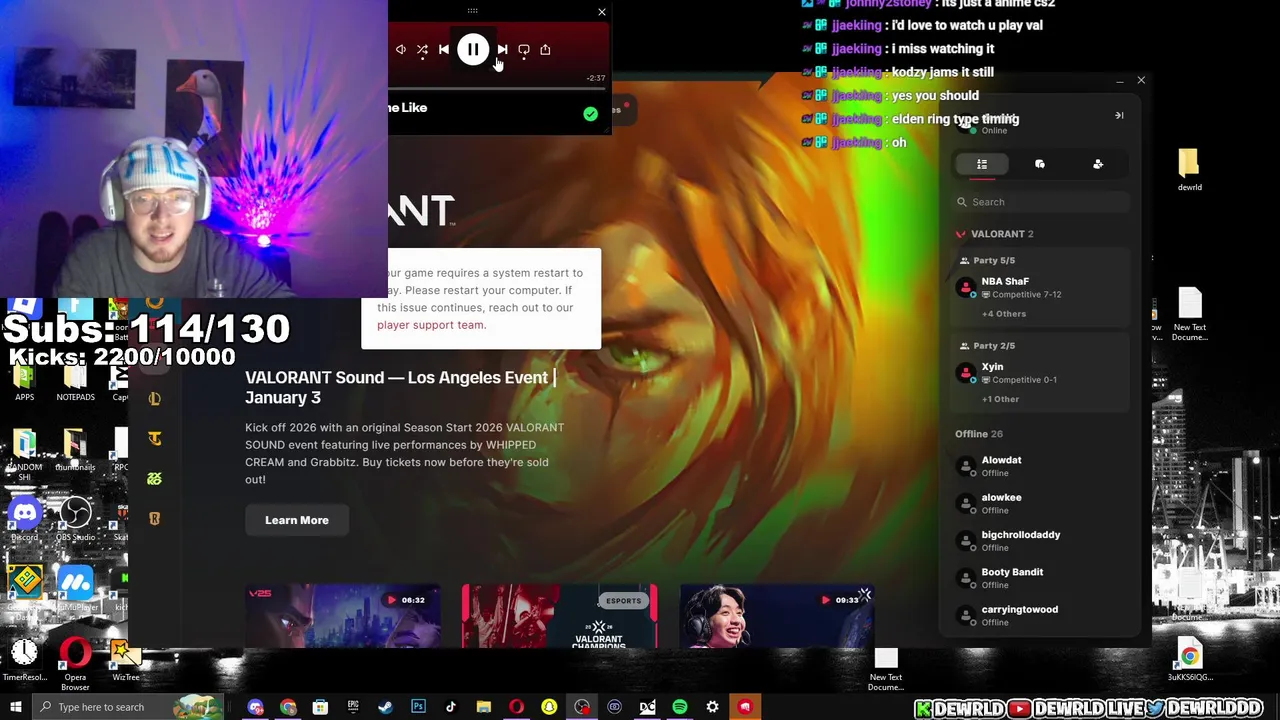This screenshot has height=720, width=1280.
Task: Open the V25 video thumbnail 06:32
Action: 343,617
